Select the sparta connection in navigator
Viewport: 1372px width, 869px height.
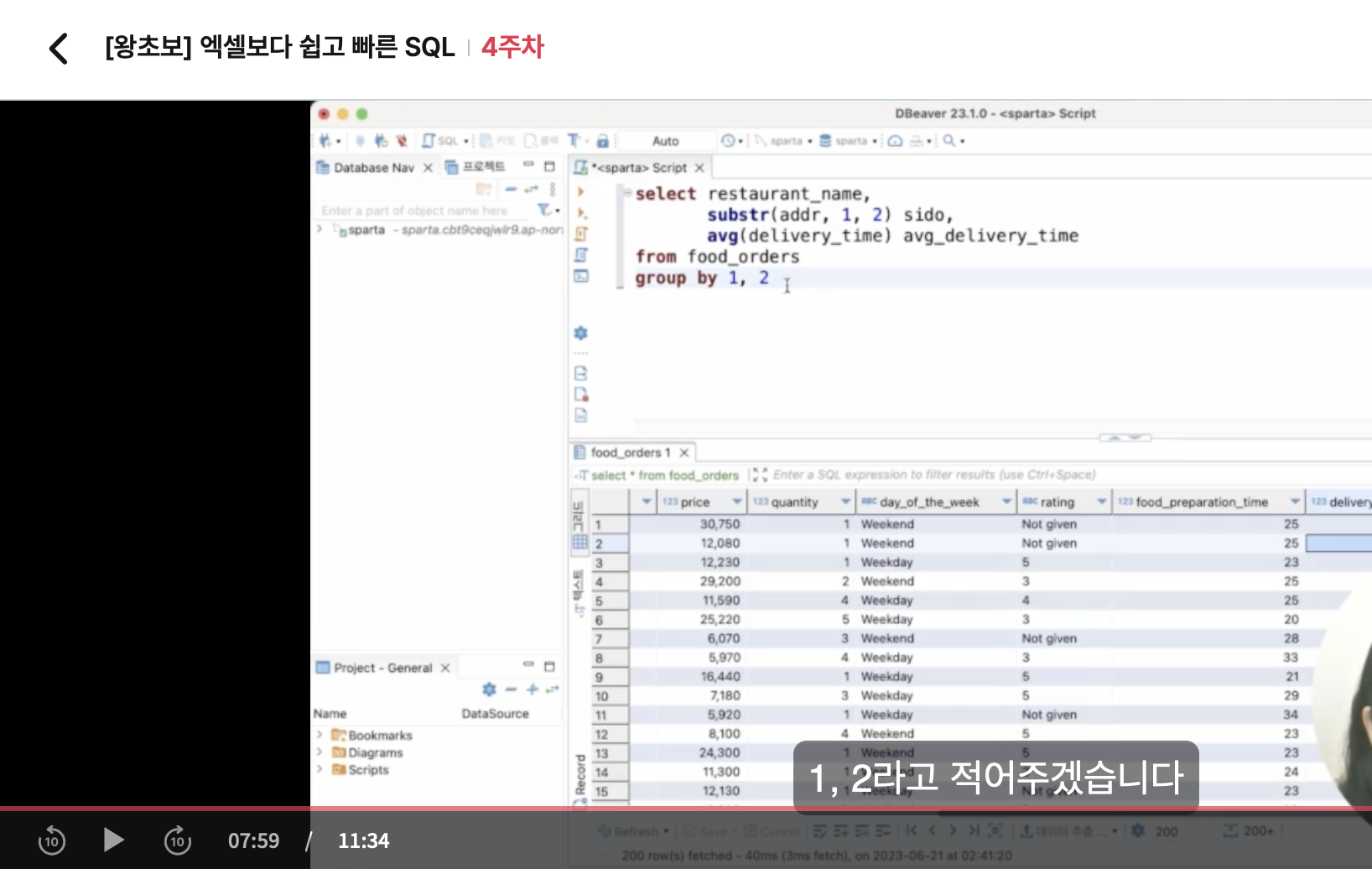click(366, 230)
